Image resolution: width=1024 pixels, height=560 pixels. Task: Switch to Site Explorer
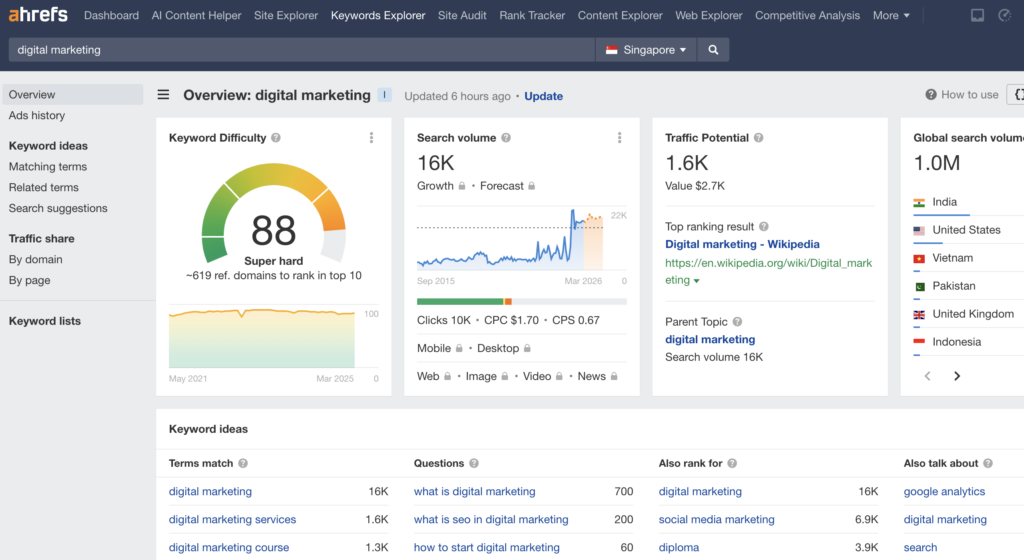point(286,15)
